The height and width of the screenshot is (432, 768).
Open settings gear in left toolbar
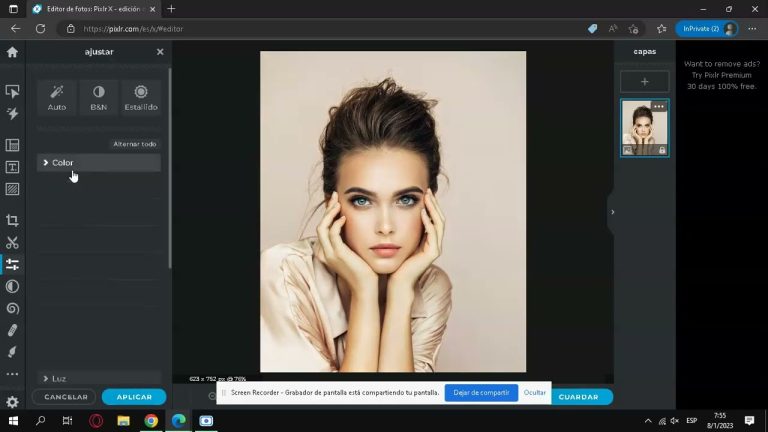point(12,402)
